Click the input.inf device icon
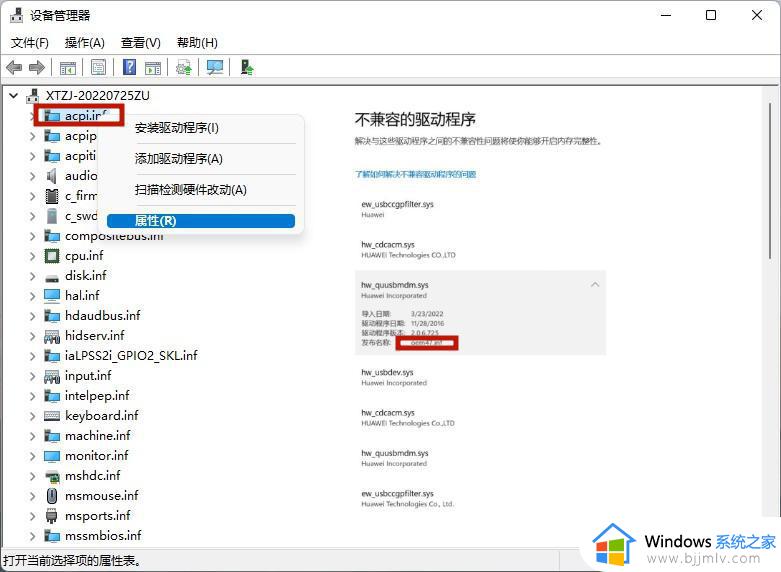The height and width of the screenshot is (572, 781). [52, 376]
